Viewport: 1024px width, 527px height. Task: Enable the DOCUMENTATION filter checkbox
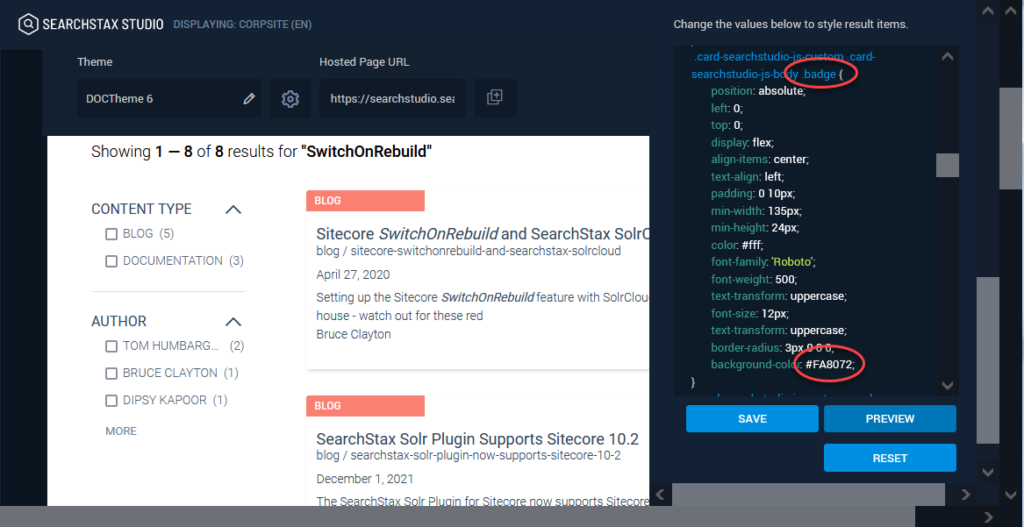click(112, 261)
